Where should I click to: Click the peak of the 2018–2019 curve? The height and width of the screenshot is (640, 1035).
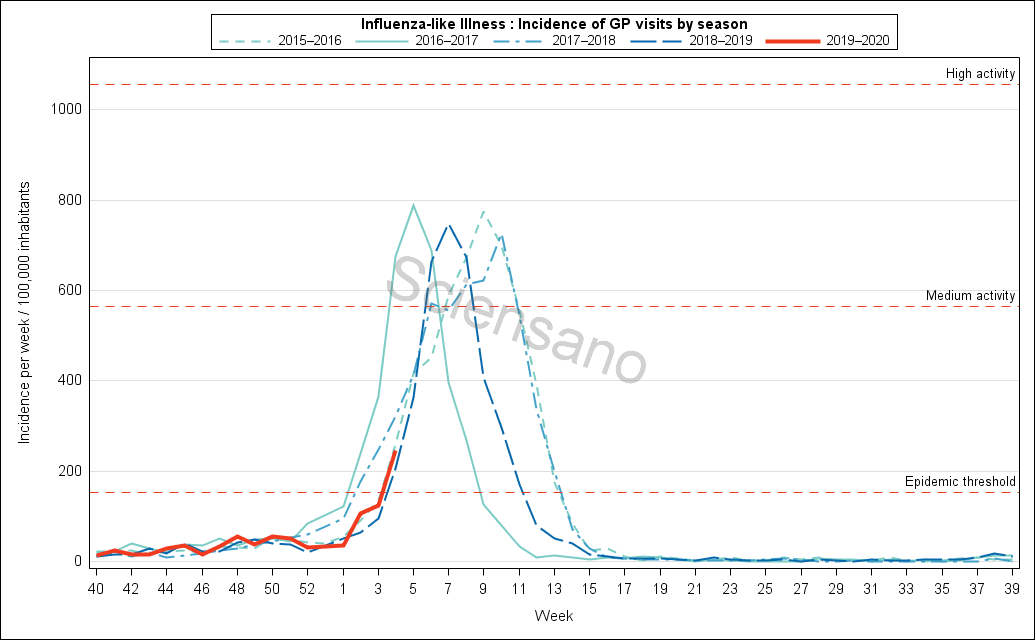pyautogui.click(x=449, y=225)
